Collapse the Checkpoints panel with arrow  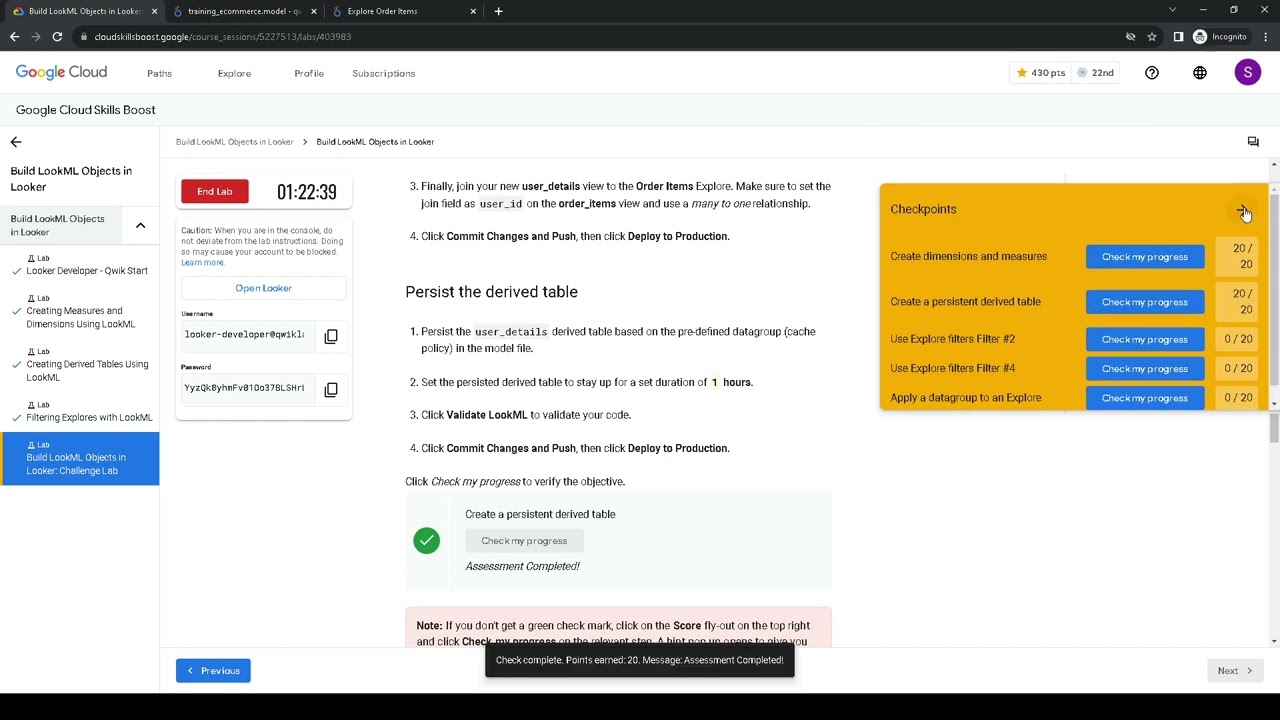[x=1242, y=210]
